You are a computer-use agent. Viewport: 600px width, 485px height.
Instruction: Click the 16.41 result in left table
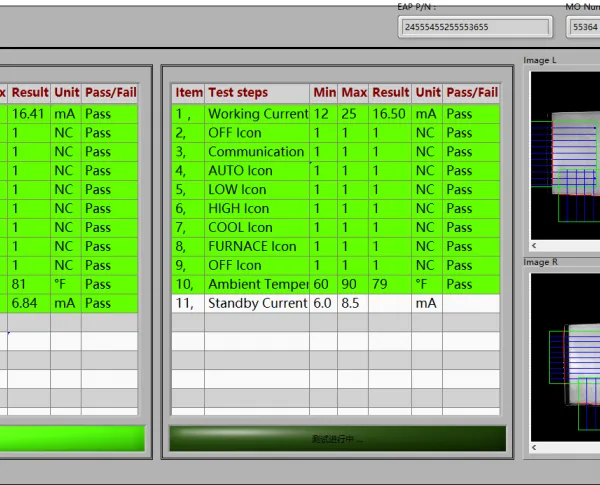pyautogui.click(x=29, y=114)
